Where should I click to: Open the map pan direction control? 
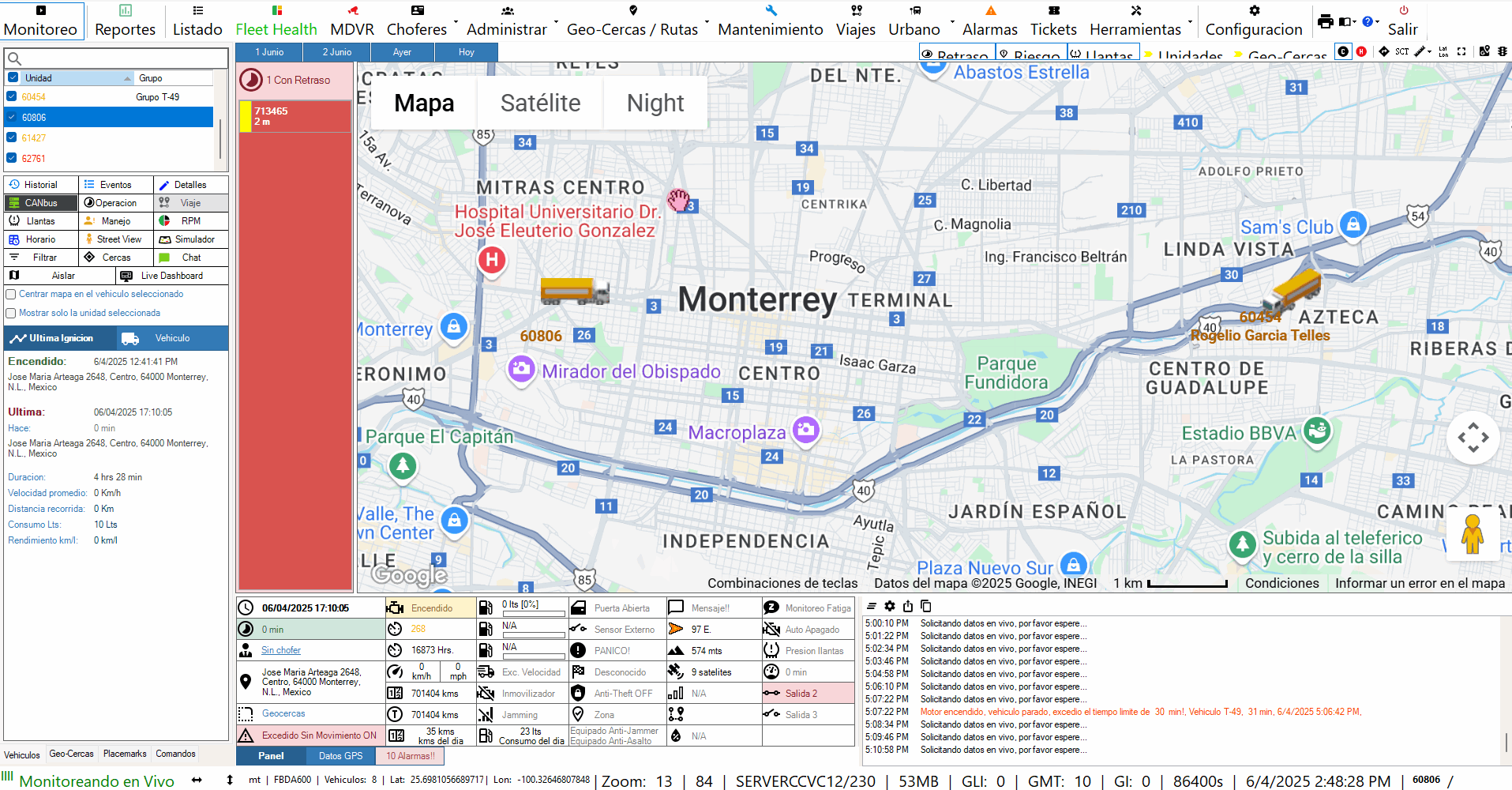click(x=1473, y=437)
